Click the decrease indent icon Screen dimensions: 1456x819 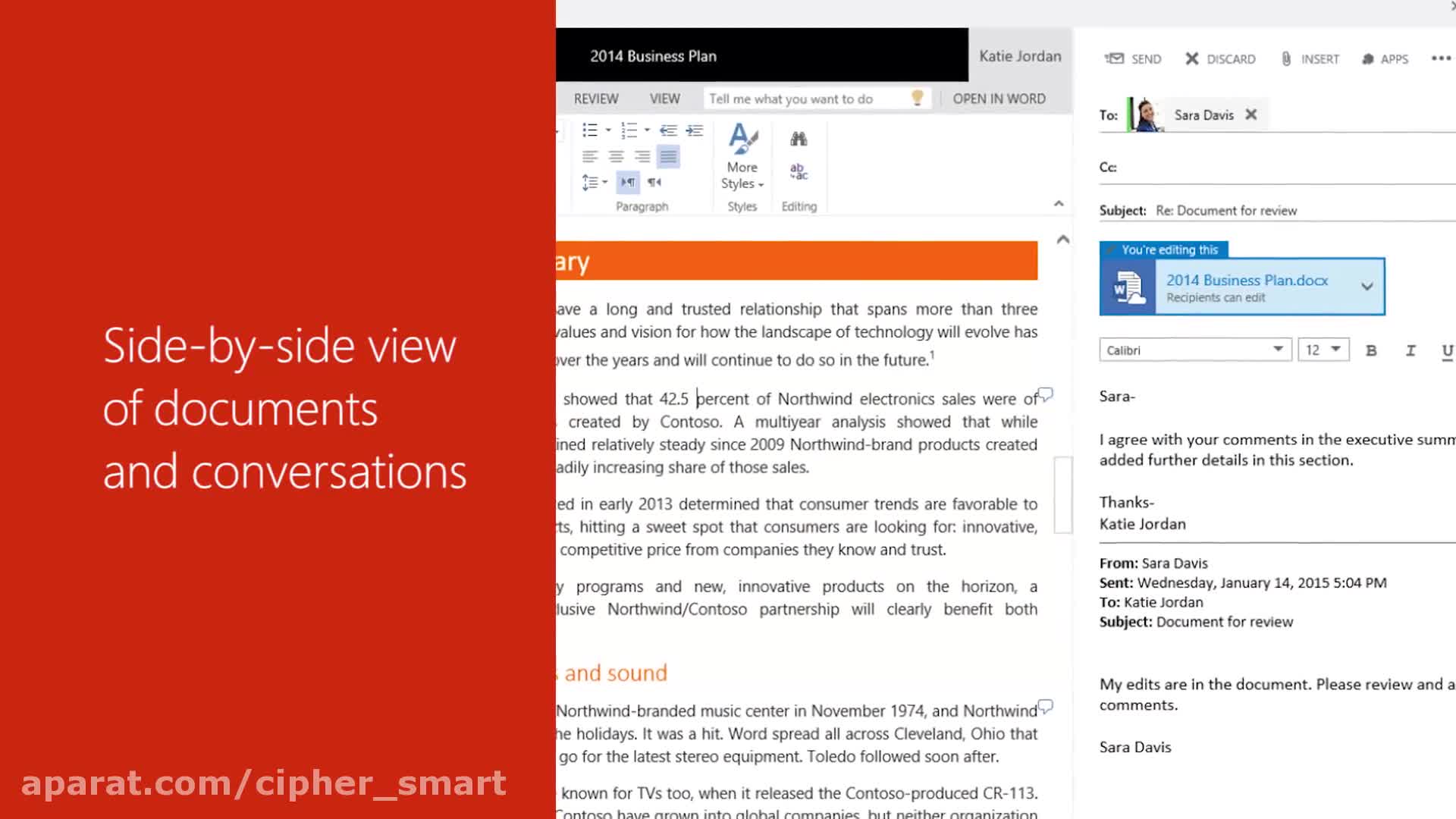[x=668, y=130]
